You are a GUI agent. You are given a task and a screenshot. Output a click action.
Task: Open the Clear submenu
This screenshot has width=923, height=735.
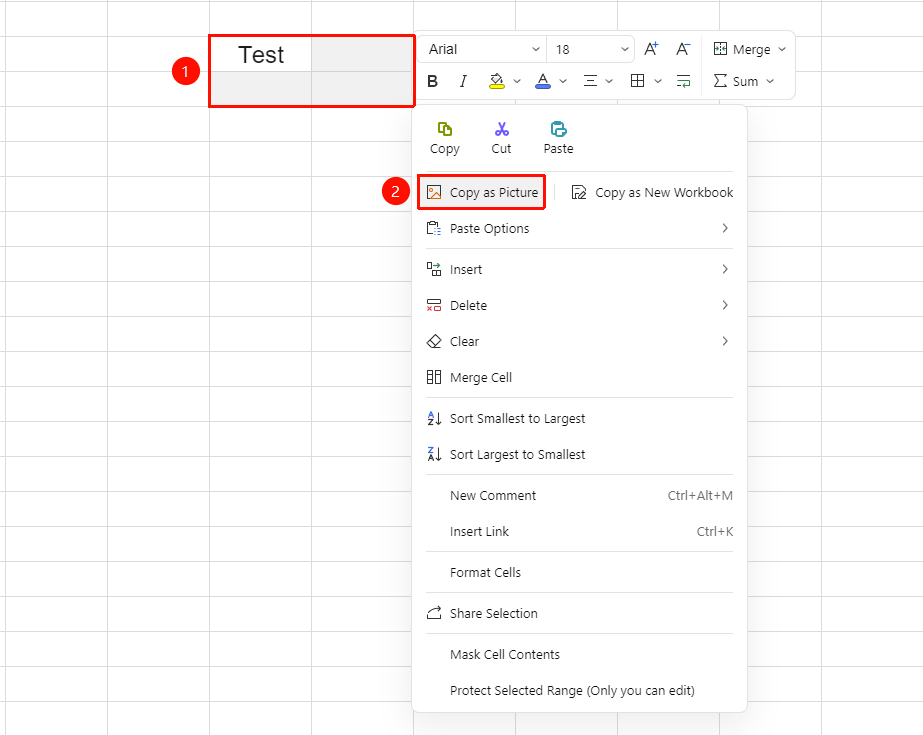579,341
